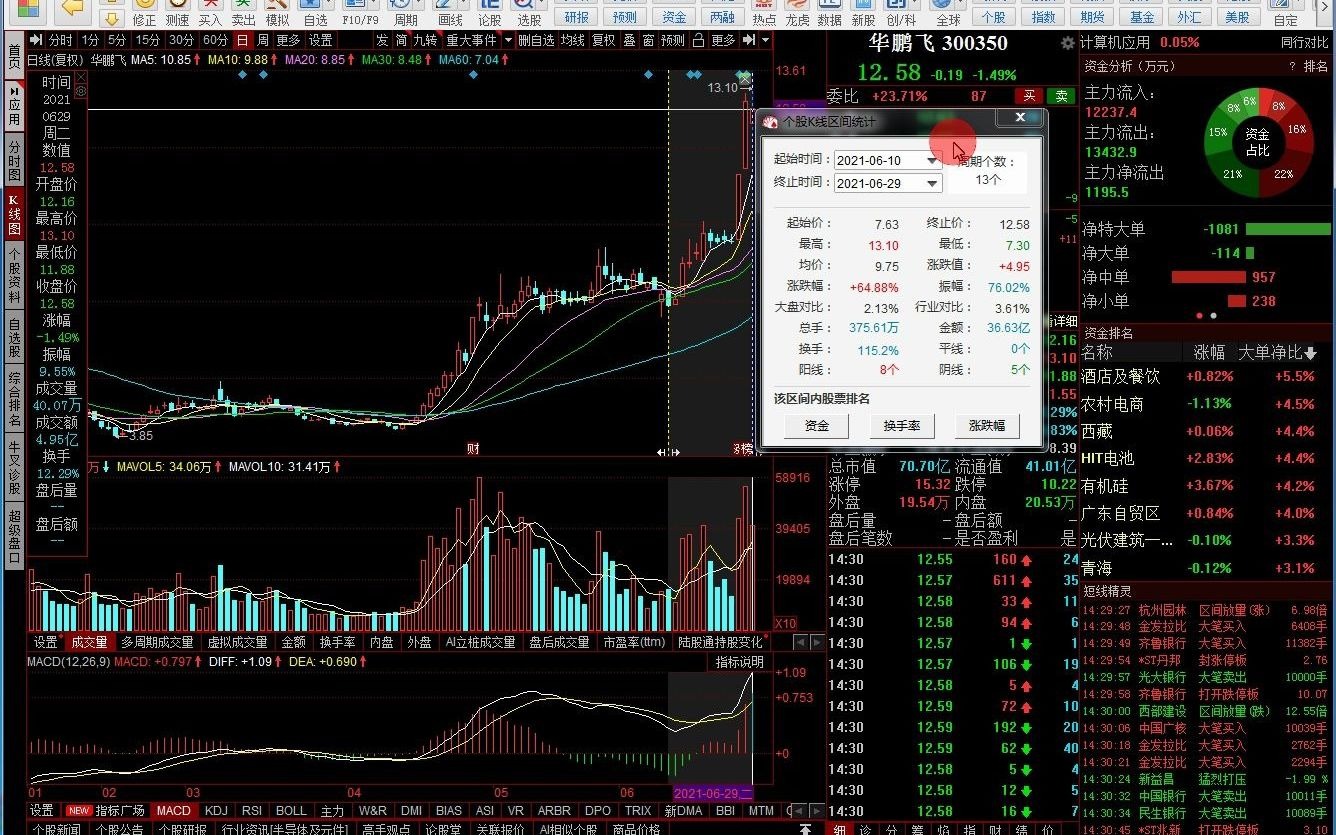The image size is (1336, 835).
Task: Select the 画线 drawing tool
Action: click(x=451, y=12)
